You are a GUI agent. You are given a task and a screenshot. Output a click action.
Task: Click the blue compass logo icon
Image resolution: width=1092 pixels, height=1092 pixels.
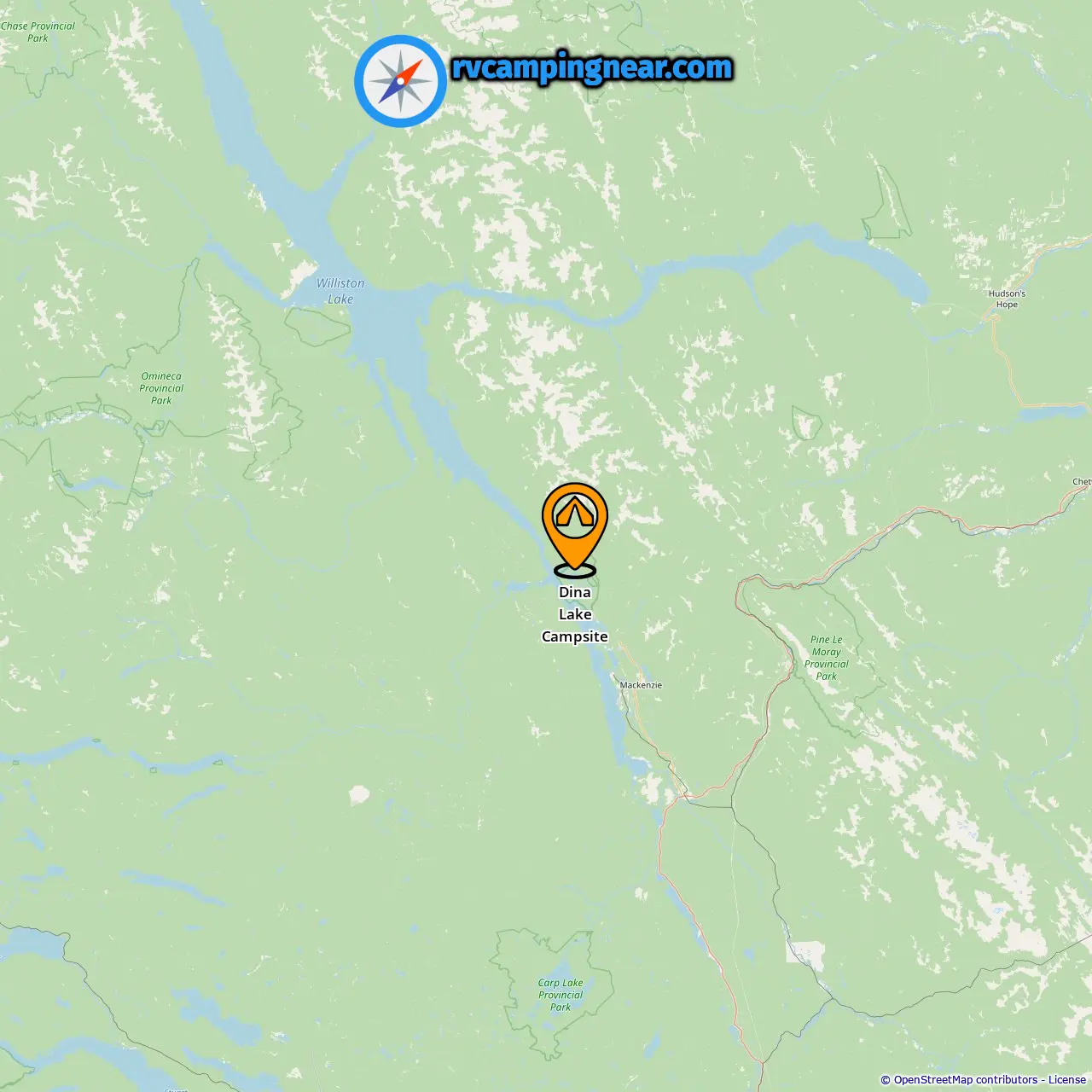tap(400, 81)
